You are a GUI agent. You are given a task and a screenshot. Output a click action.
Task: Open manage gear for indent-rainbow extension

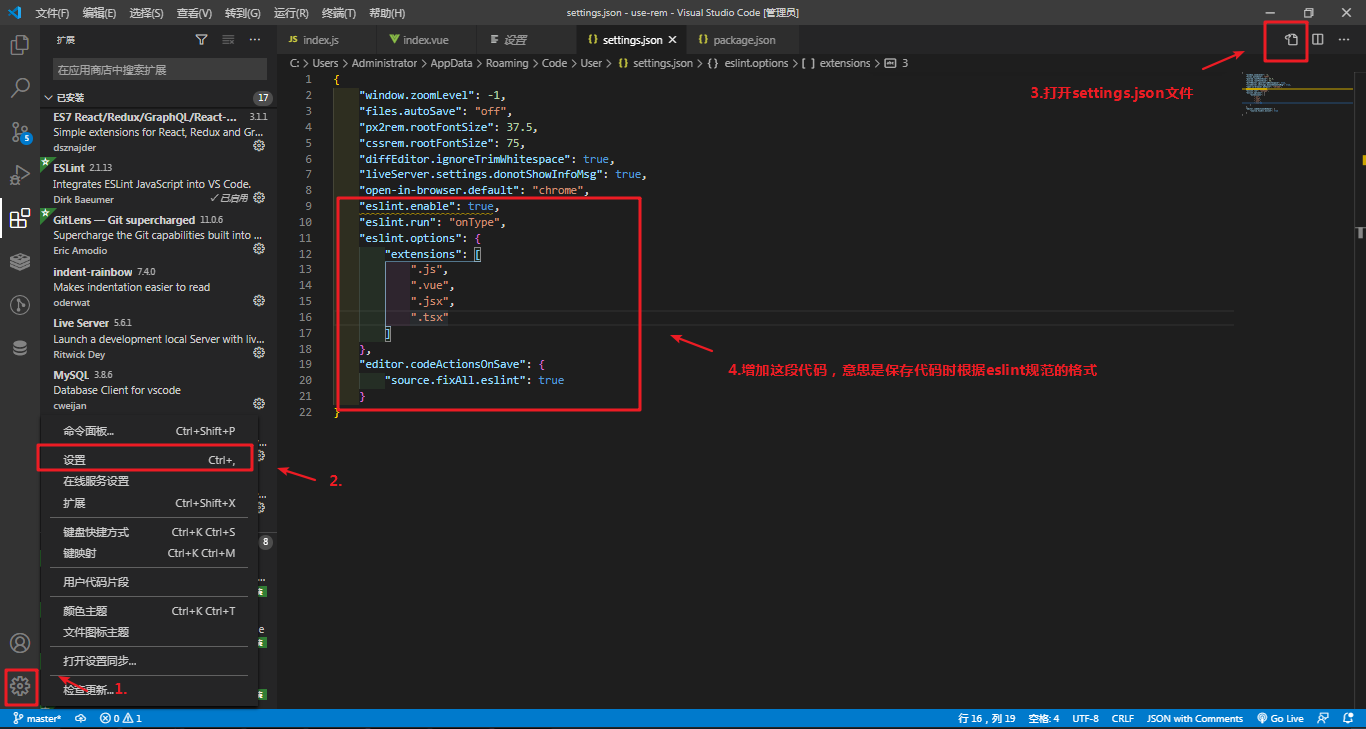pos(259,301)
